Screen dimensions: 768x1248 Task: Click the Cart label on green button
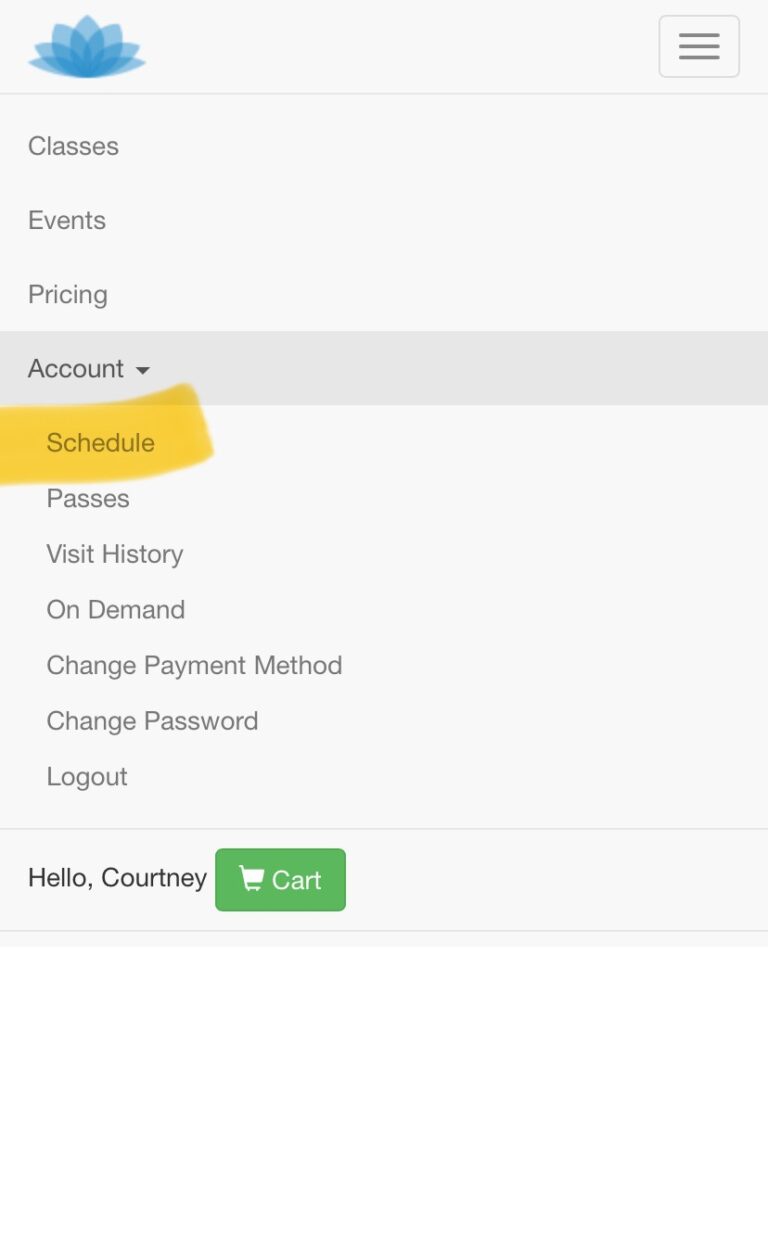[x=296, y=880]
